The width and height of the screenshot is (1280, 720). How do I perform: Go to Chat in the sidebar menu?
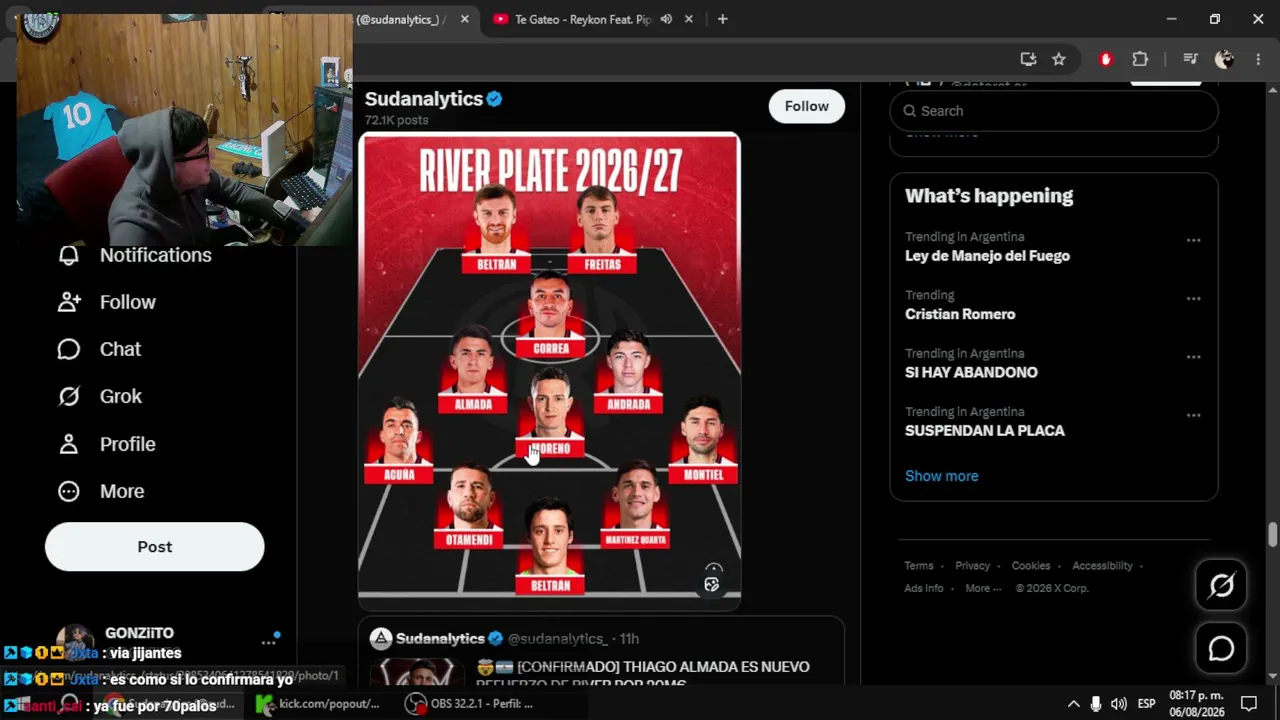click(x=120, y=349)
